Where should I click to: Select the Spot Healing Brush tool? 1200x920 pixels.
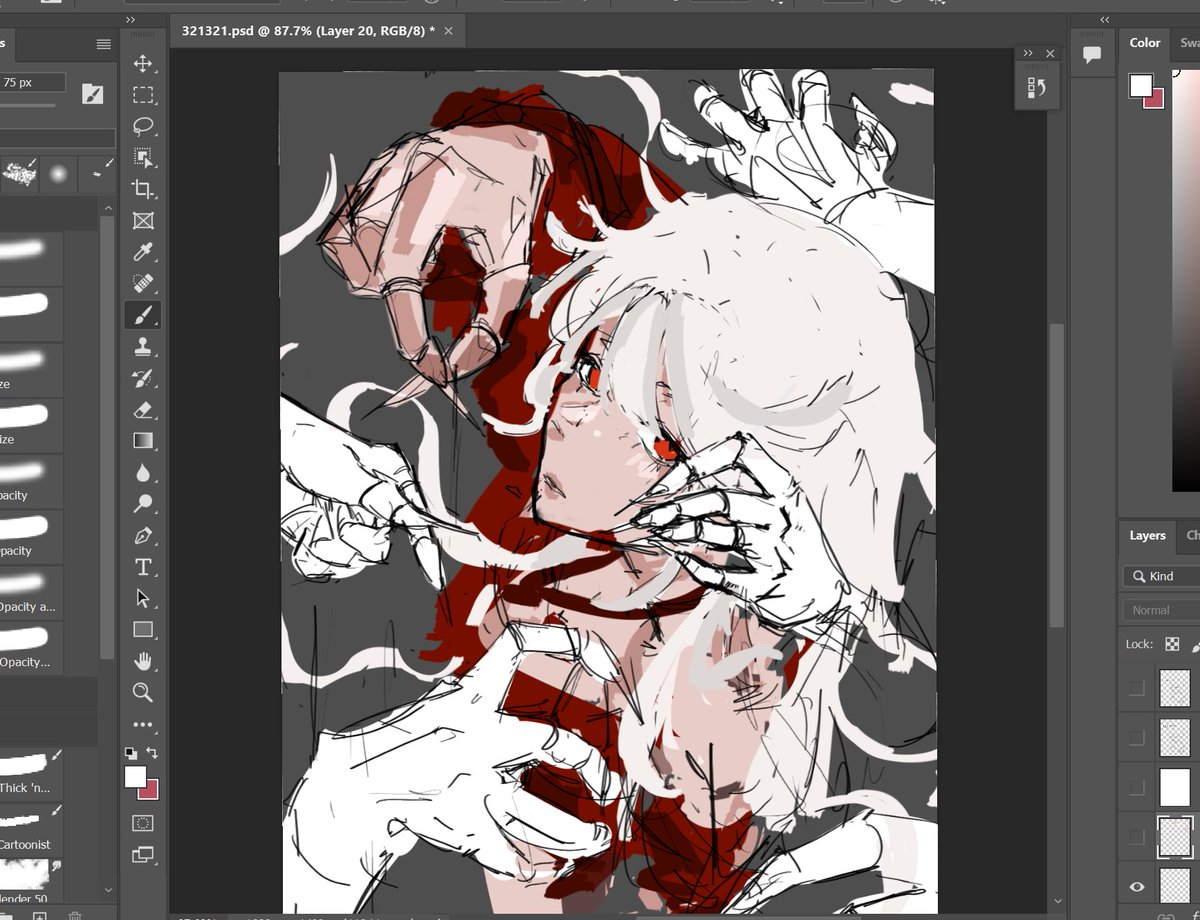click(x=143, y=284)
